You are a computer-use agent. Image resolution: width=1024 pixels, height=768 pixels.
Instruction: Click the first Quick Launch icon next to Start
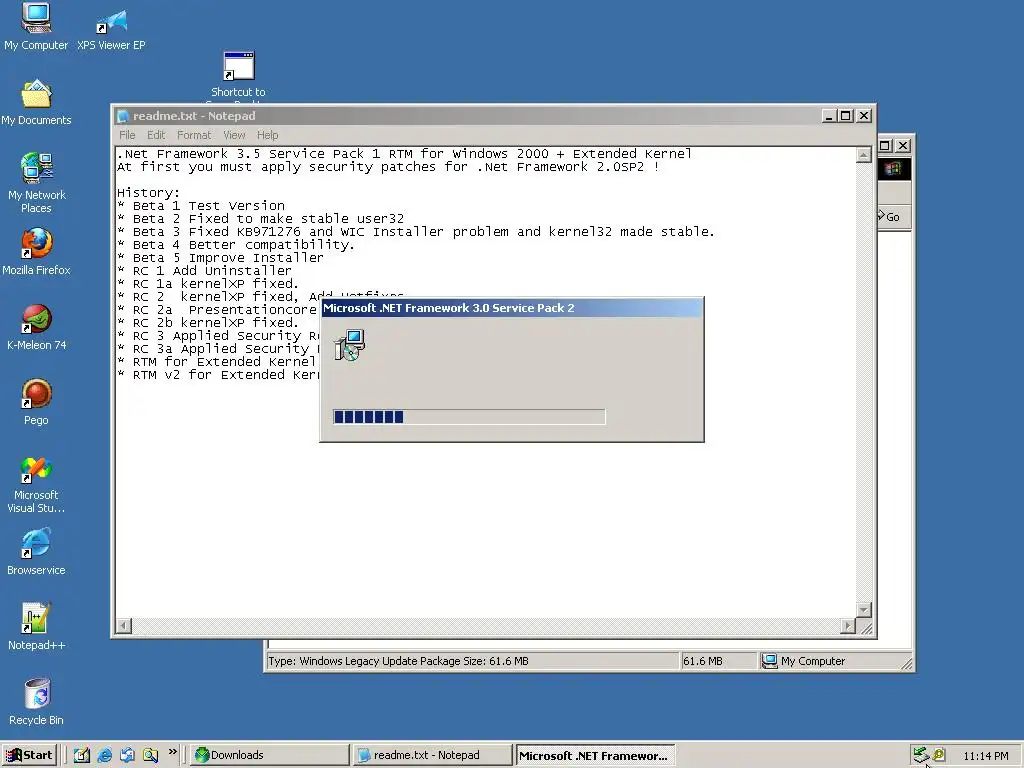82,755
